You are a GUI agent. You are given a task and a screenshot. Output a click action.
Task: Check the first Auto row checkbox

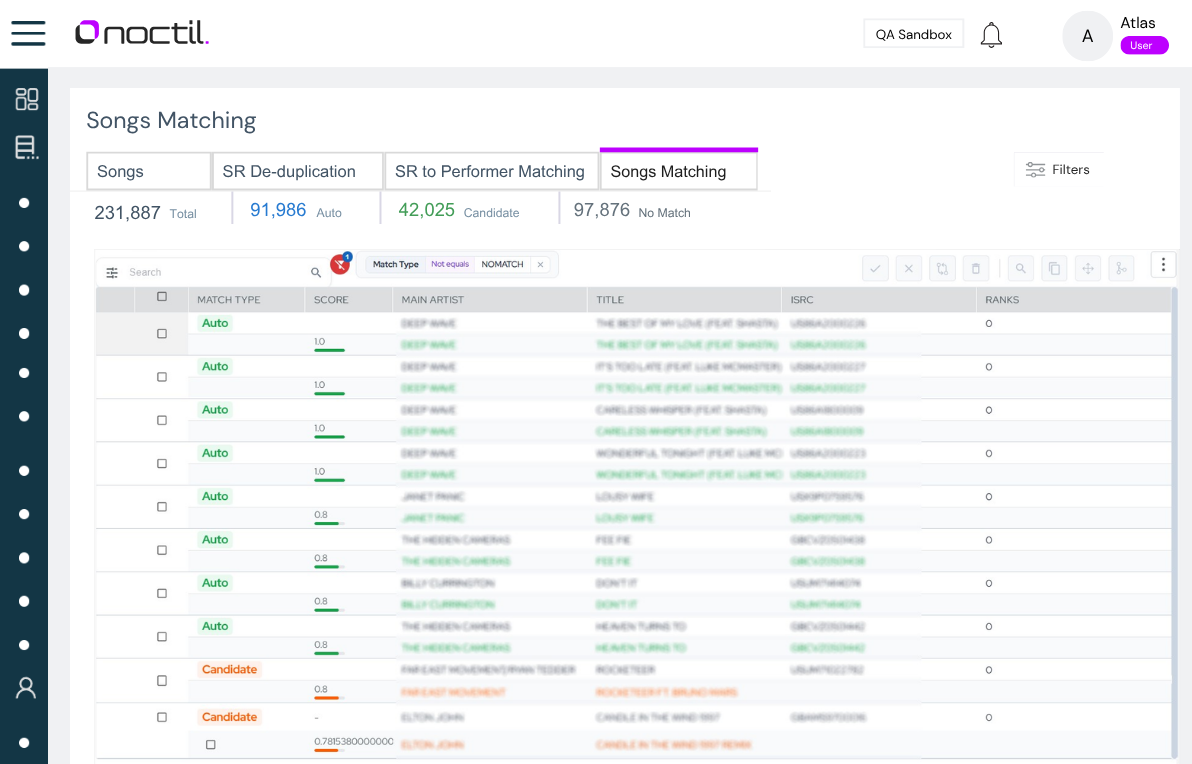pyautogui.click(x=162, y=334)
